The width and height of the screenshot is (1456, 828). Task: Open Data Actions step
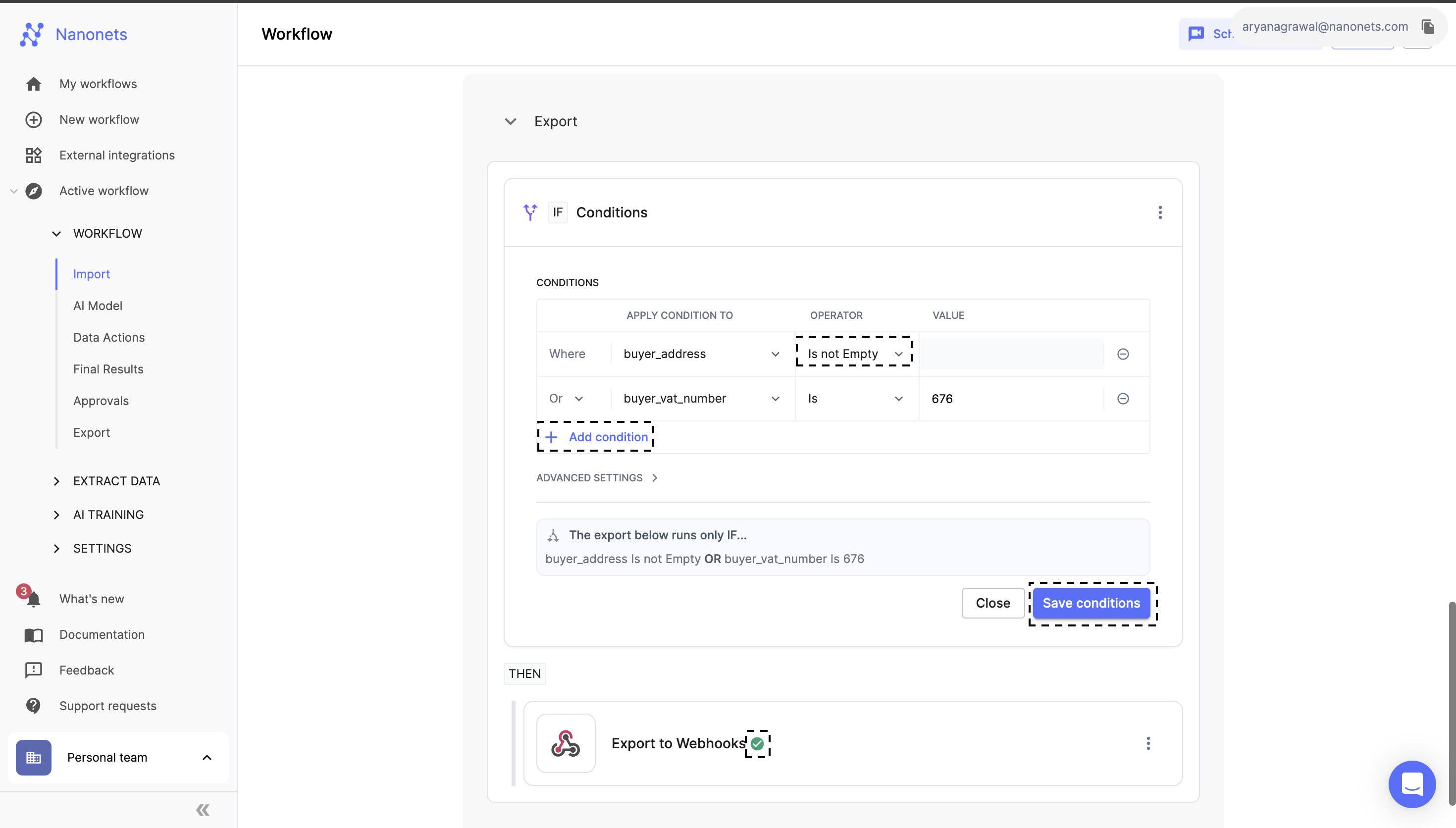click(109, 337)
